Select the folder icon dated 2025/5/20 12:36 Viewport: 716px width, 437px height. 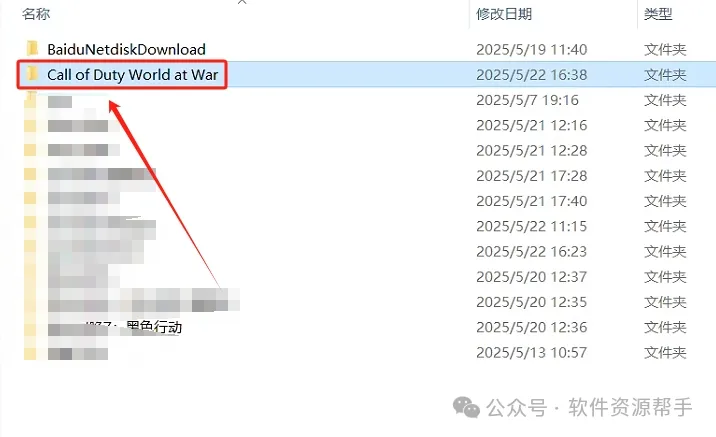pyautogui.click(x=31, y=327)
